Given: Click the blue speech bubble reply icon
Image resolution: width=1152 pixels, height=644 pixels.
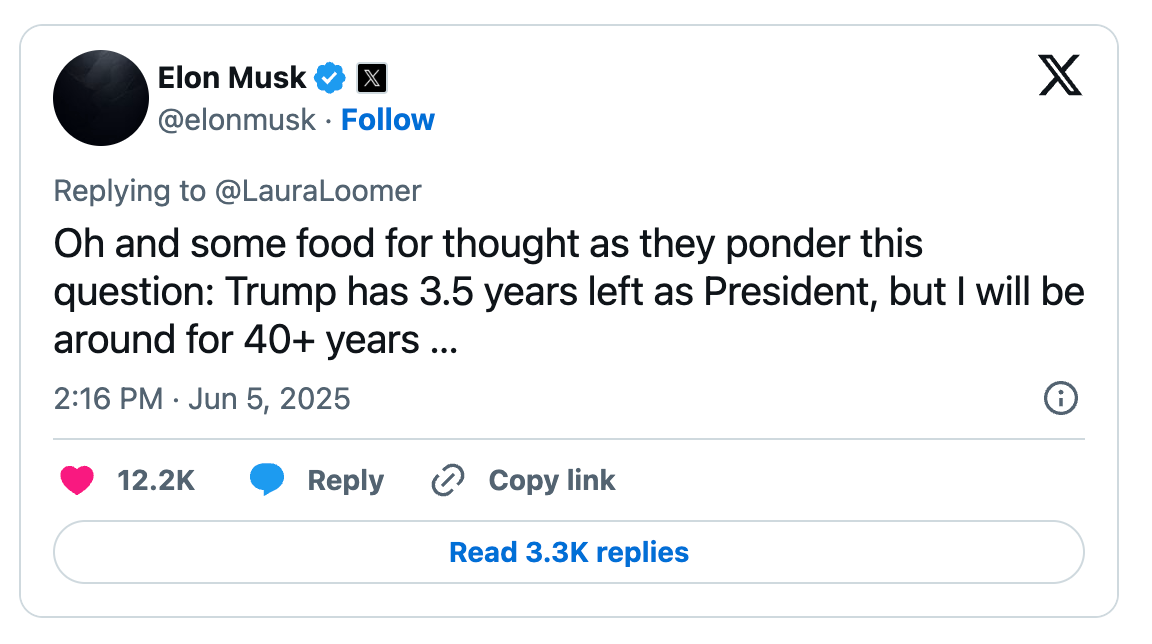Looking at the screenshot, I should click(267, 480).
